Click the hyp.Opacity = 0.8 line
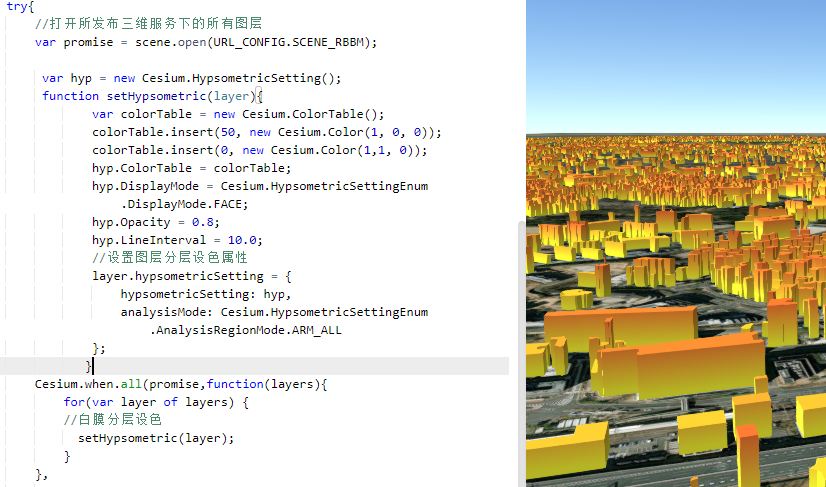 tap(155, 222)
